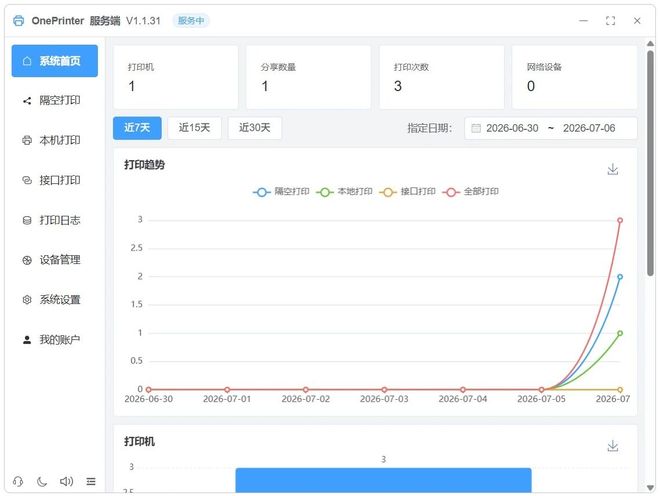This screenshot has height=496, width=660.
Task: Click the customer support headset icon
Action: 18,481
